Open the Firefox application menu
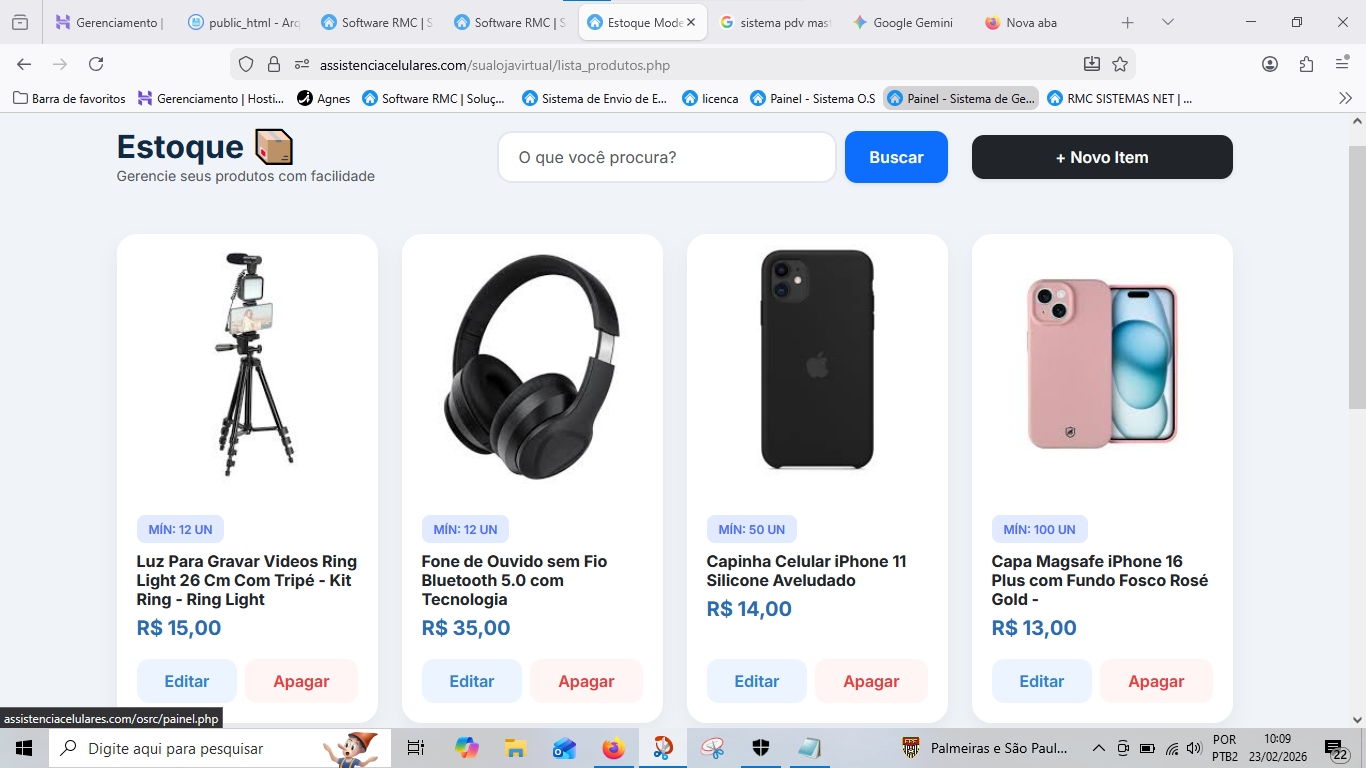This screenshot has height=768, width=1366. pyautogui.click(x=1342, y=64)
